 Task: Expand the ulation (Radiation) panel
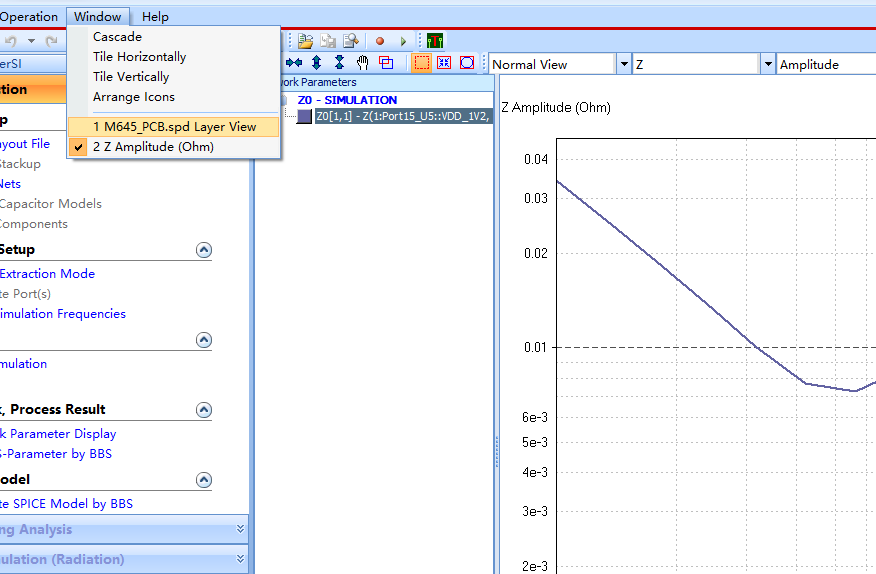[x=123, y=559]
